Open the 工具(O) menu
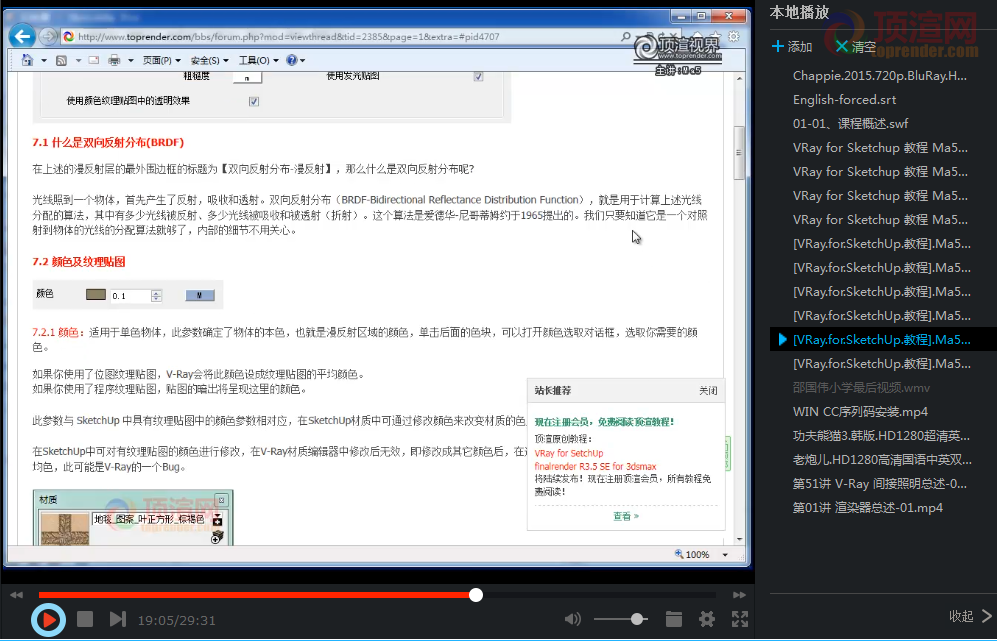Viewport: 997px width, 641px height. [258, 60]
